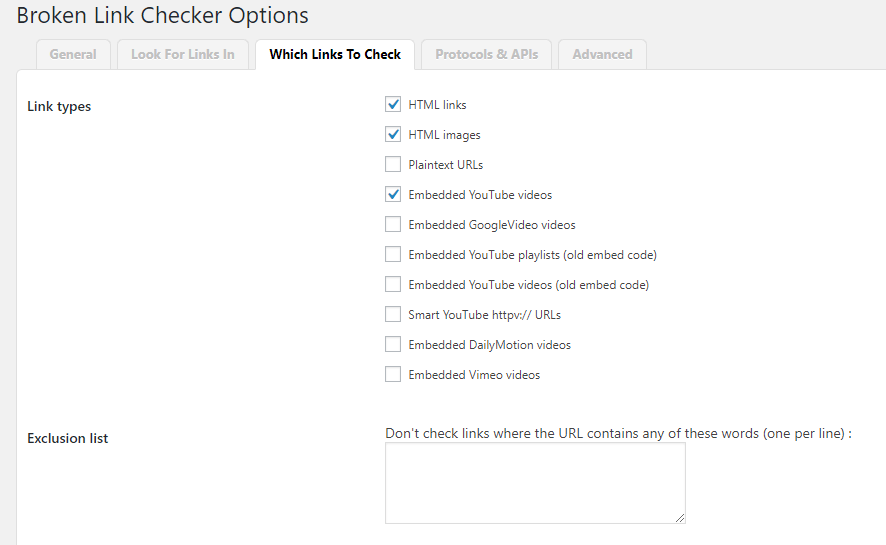The height and width of the screenshot is (545, 886).
Task: Click inside the Exclusion list text area
Action: [535, 483]
